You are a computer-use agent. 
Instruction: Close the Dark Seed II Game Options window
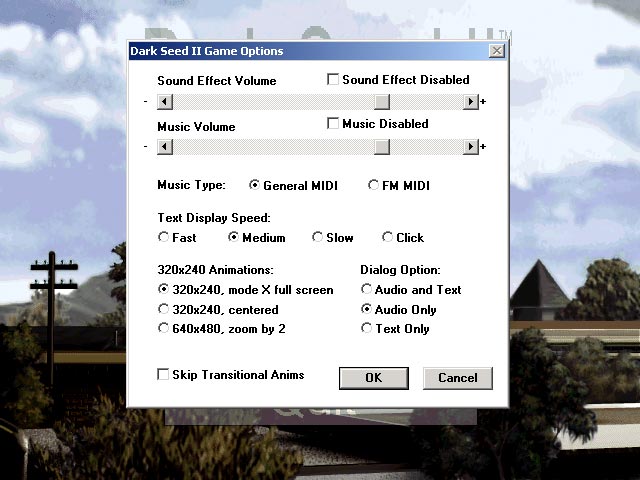[497, 51]
